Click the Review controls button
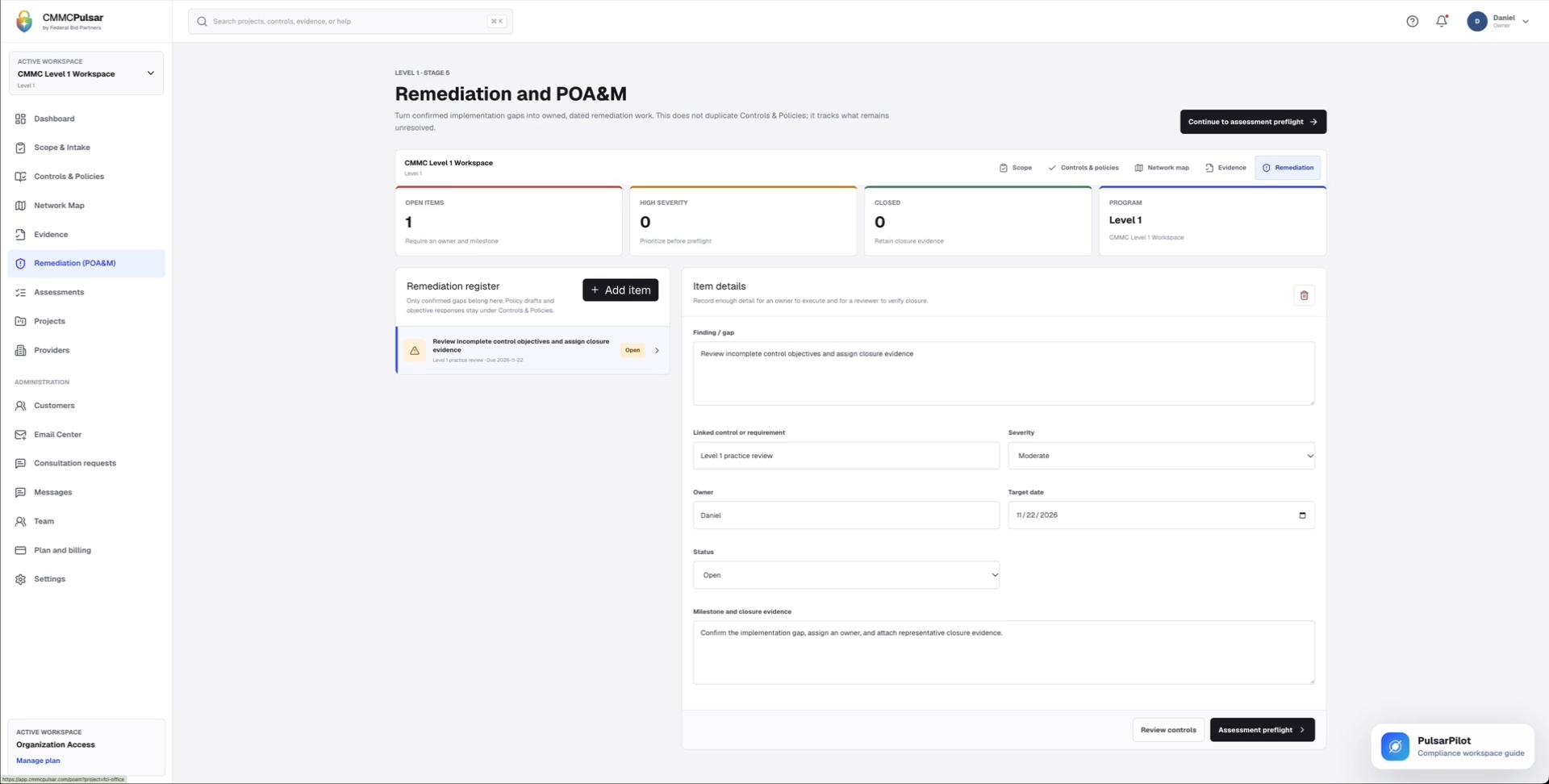Viewport: 1549px width, 784px height. click(x=1168, y=730)
